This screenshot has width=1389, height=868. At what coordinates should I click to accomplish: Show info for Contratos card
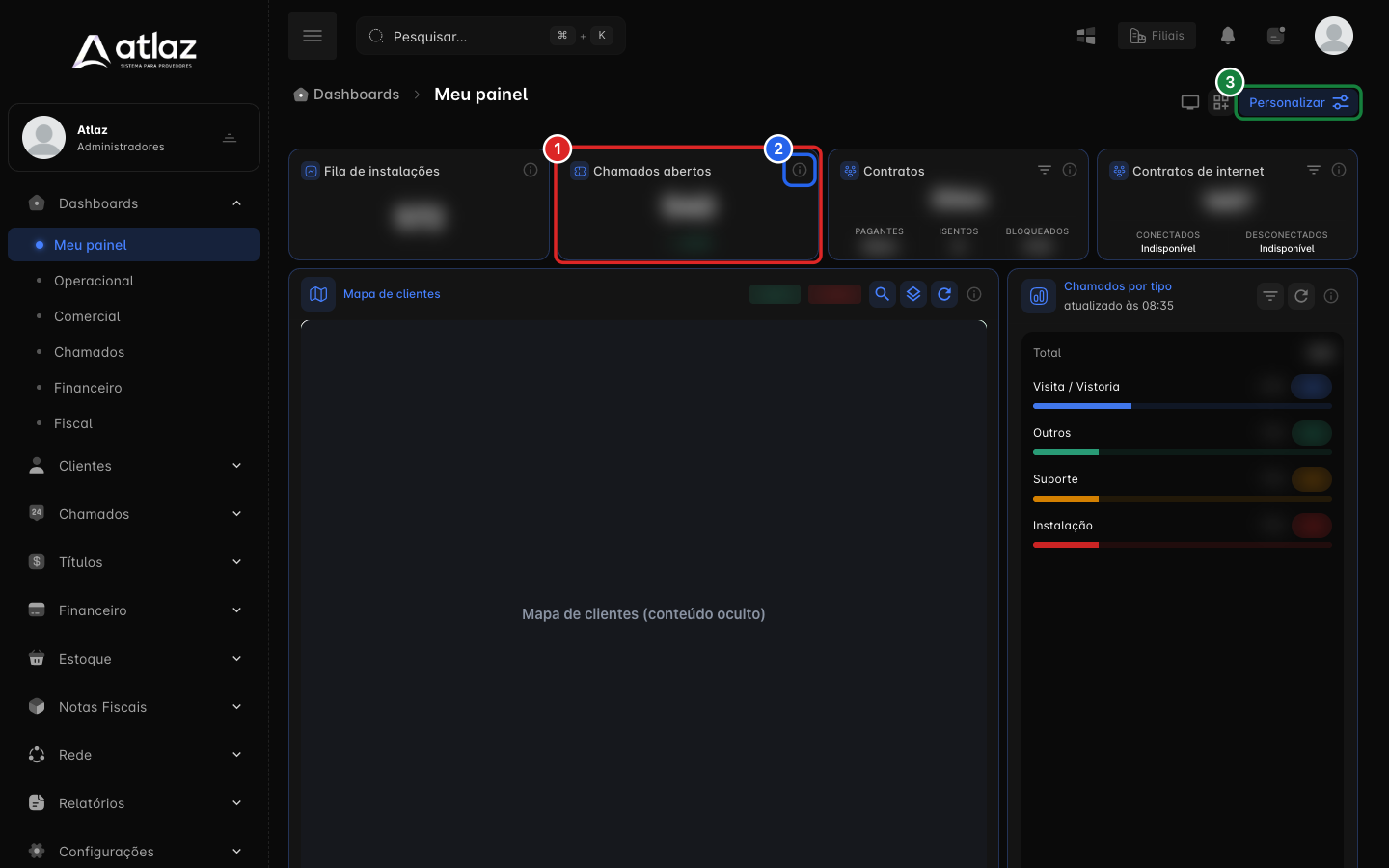tap(1070, 170)
